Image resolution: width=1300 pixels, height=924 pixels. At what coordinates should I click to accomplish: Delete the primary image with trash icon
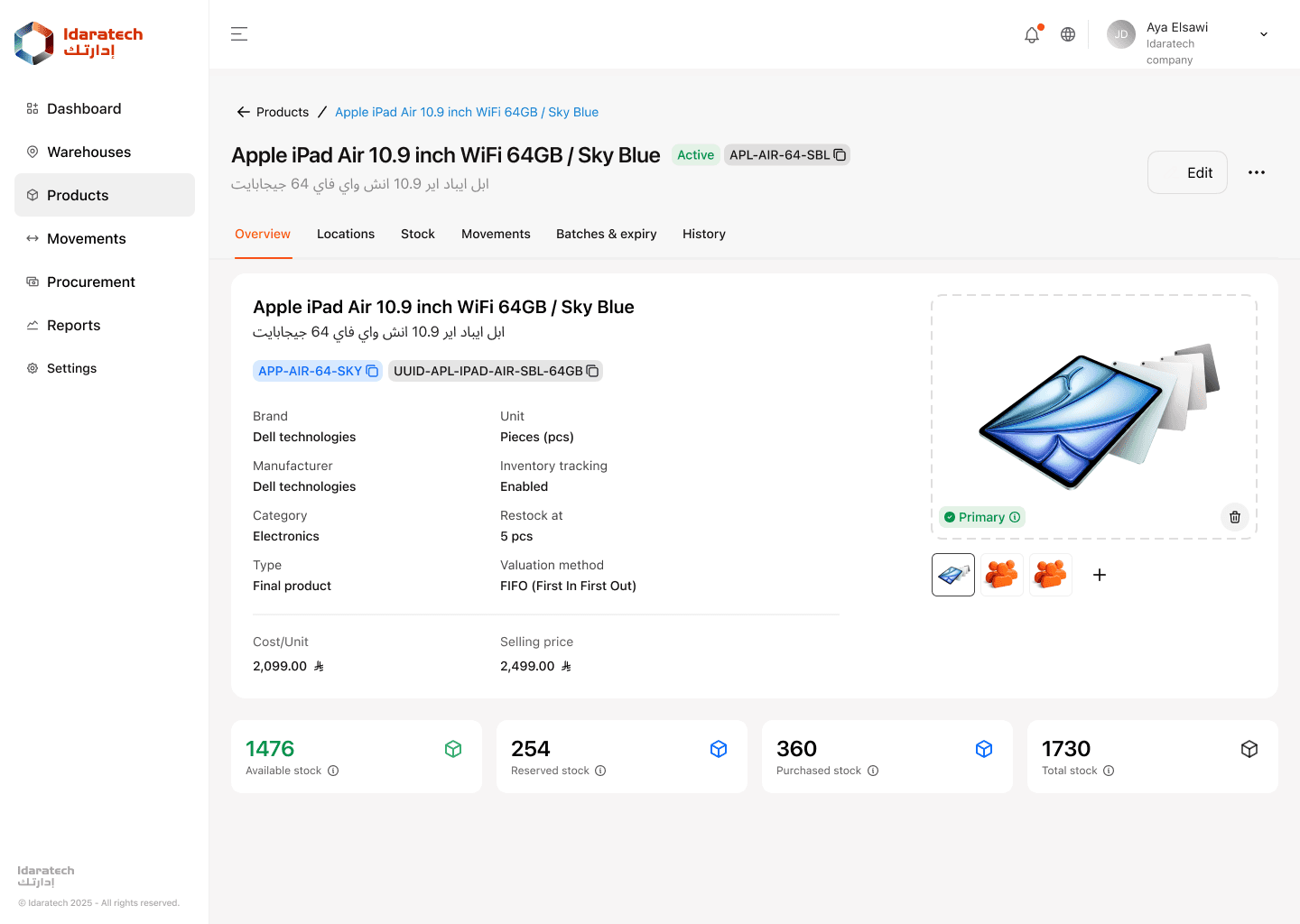(x=1235, y=517)
